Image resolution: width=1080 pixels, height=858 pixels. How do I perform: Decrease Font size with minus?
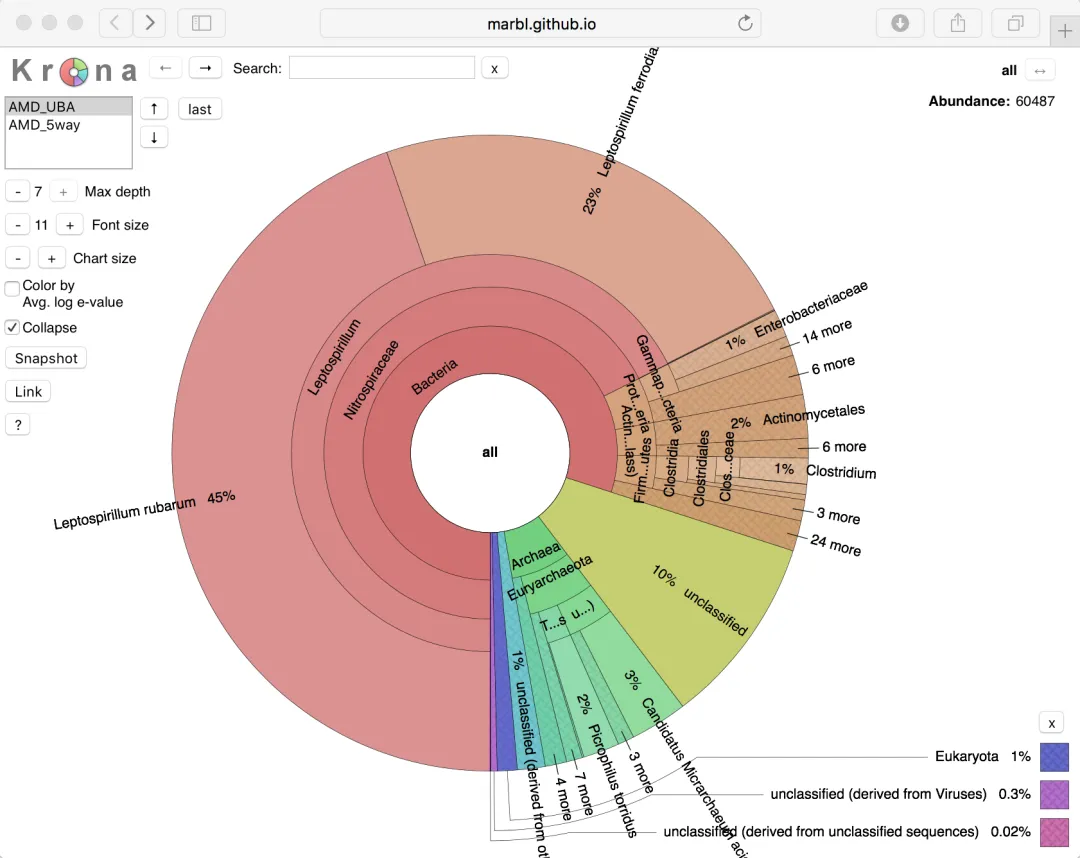[18, 225]
